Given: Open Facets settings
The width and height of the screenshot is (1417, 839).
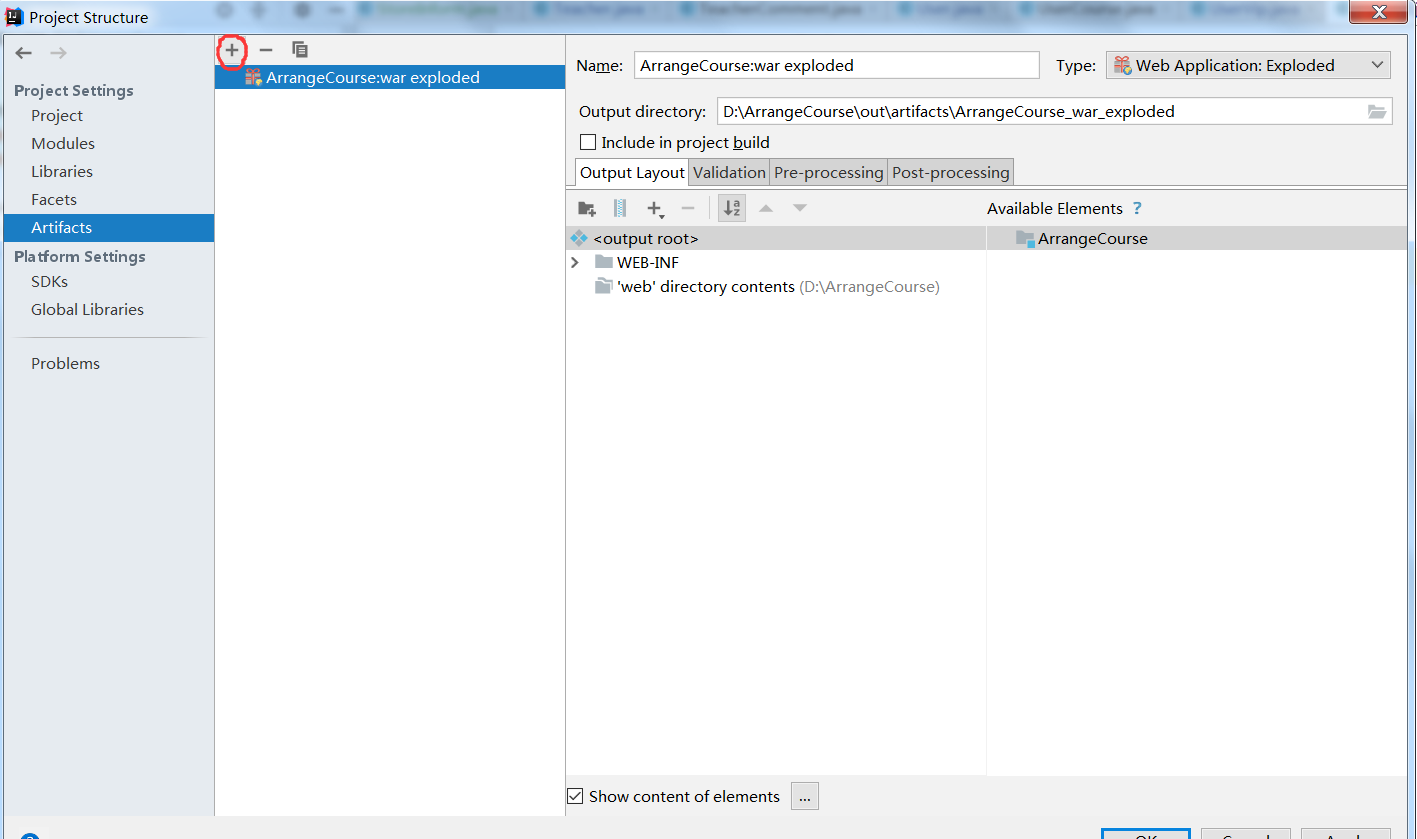Looking at the screenshot, I should pos(54,199).
